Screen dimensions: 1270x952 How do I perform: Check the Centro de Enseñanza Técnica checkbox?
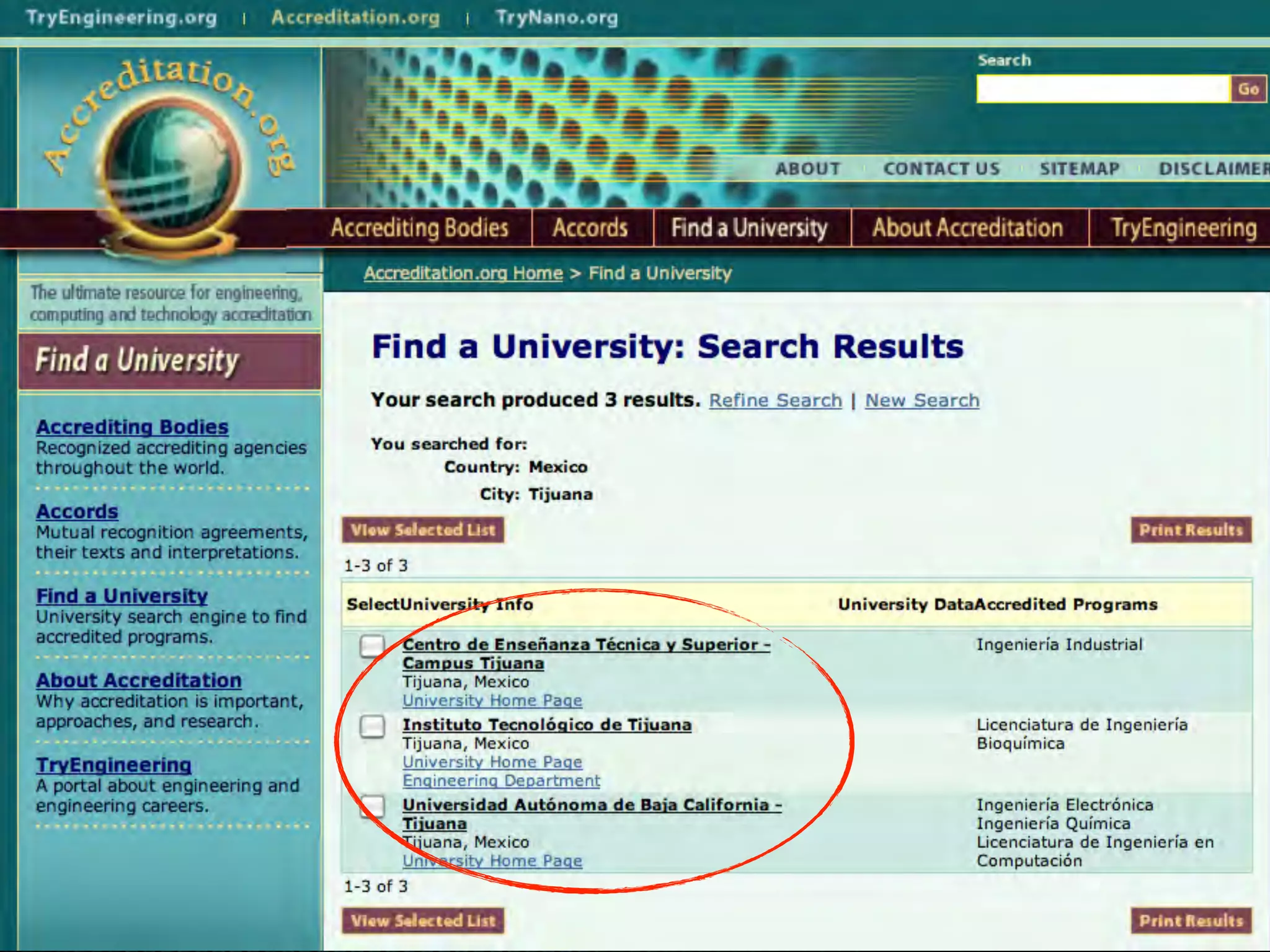coord(372,646)
